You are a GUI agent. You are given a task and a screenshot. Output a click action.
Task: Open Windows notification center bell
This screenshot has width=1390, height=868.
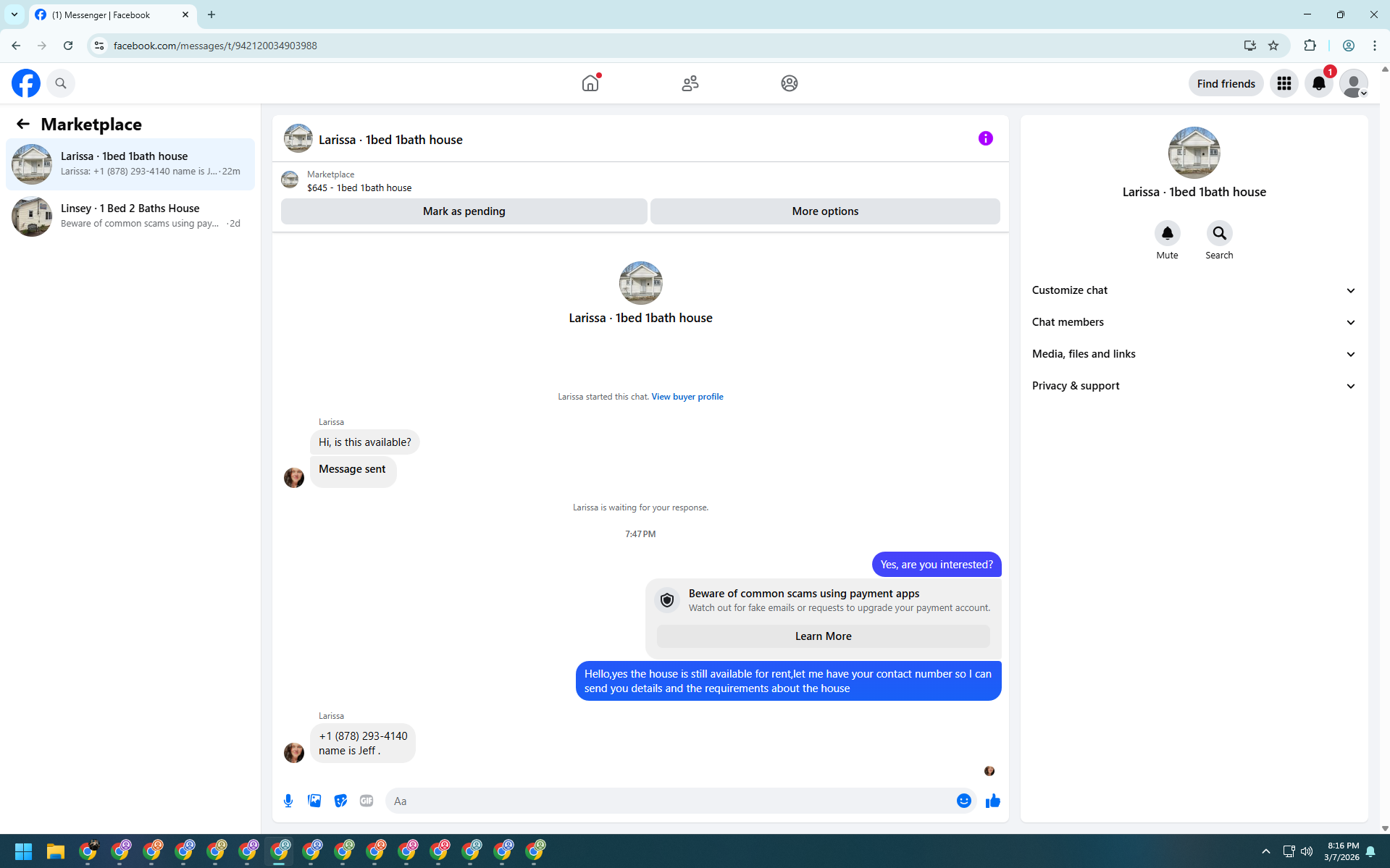pyautogui.click(x=1370, y=851)
